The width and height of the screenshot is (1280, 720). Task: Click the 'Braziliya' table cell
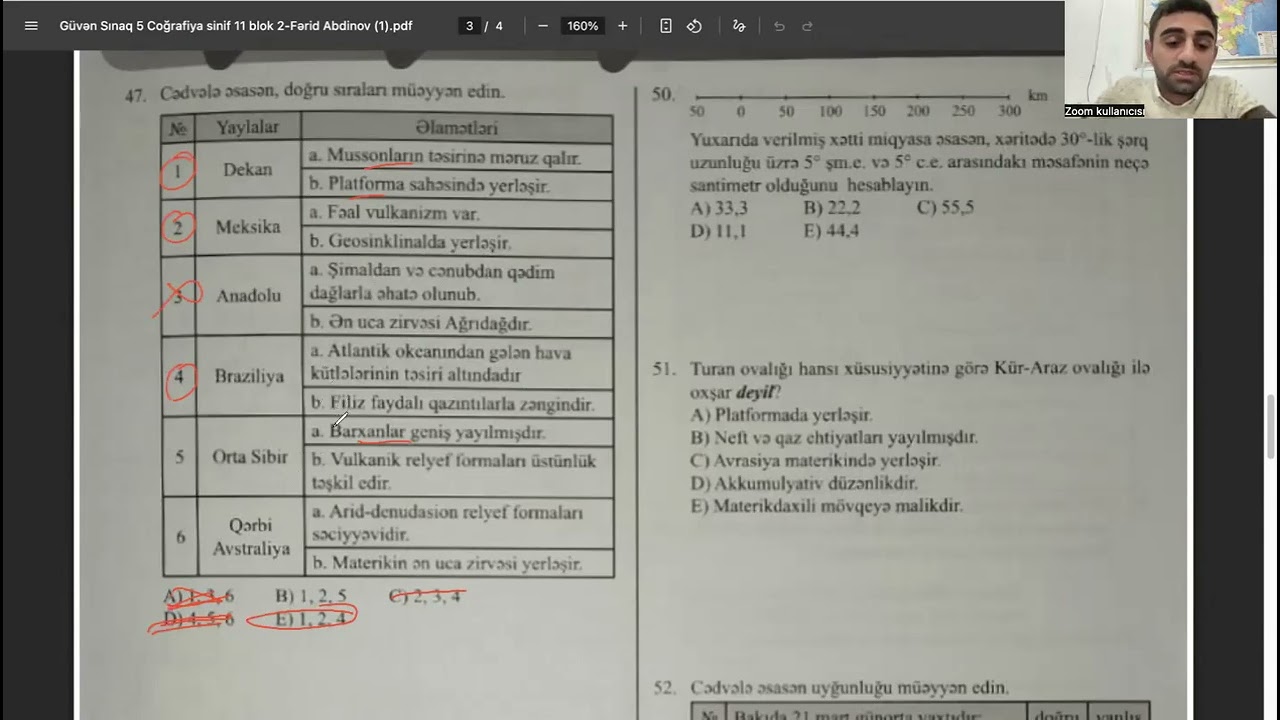point(247,376)
